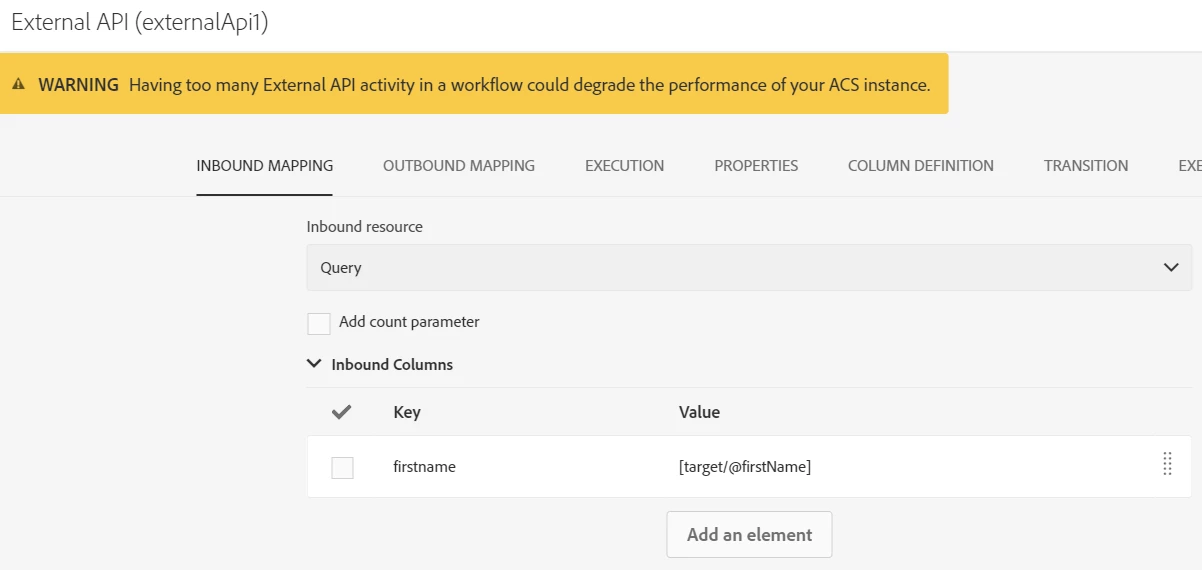This screenshot has width=1202, height=570.
Task: Enable the Add count parameter checkbox
Action: pos(319,323)
